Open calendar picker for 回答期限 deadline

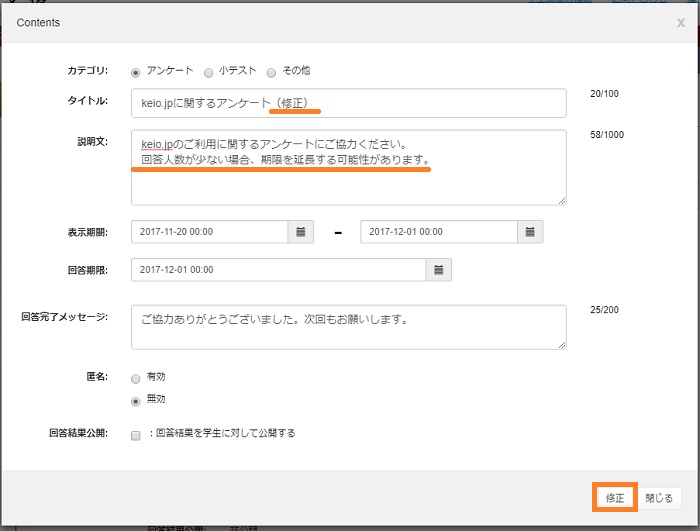pos(438,270)
